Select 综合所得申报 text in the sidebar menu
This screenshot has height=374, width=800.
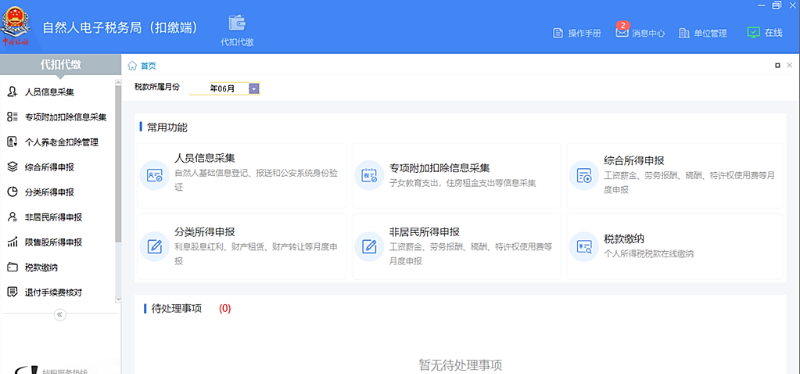click(49, 167)
